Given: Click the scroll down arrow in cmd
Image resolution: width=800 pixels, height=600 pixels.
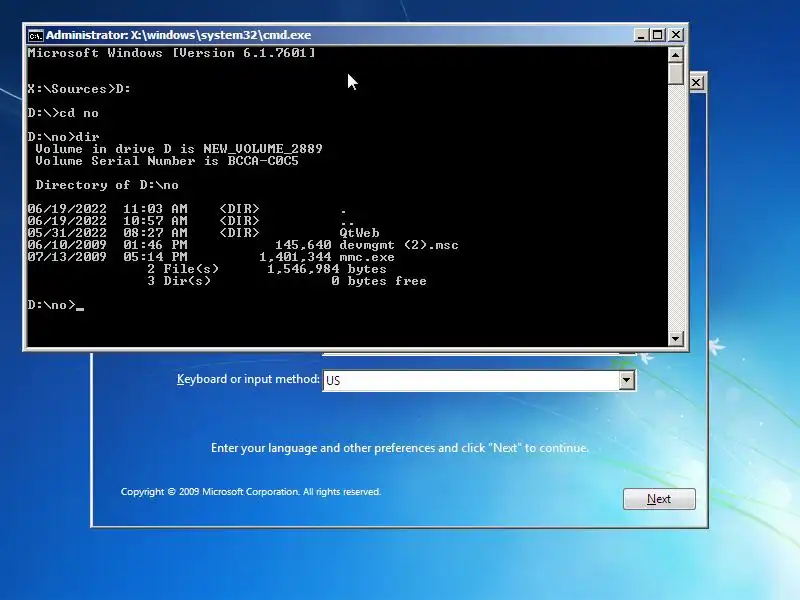Looking at the screenshot, I should click(676, 338).
